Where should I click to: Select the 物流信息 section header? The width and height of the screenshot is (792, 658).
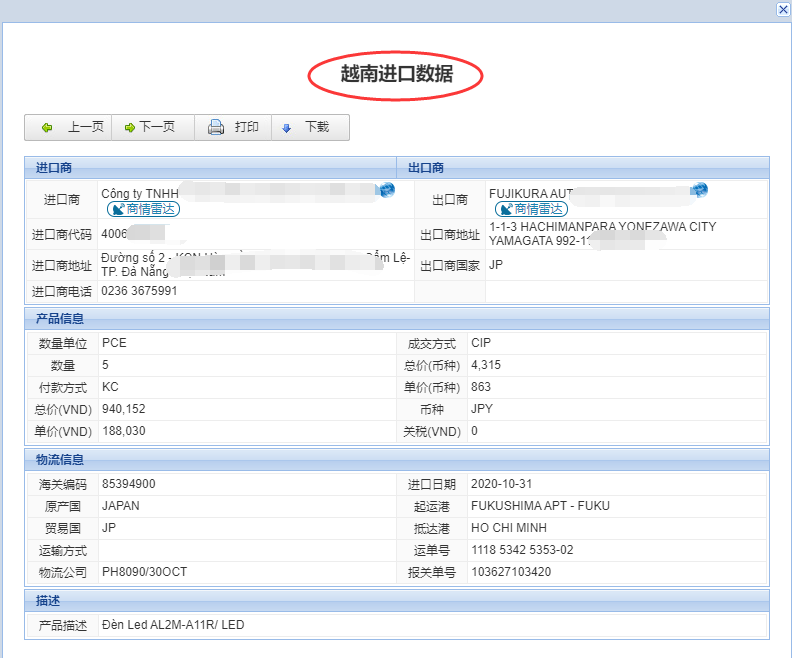coord(59,460)
